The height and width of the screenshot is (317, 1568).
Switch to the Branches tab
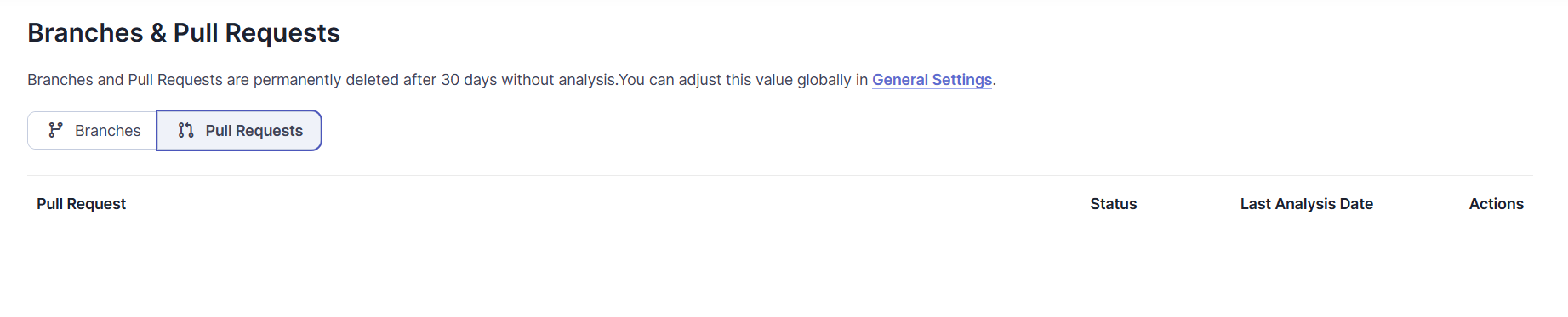click(x=92, y=130)
